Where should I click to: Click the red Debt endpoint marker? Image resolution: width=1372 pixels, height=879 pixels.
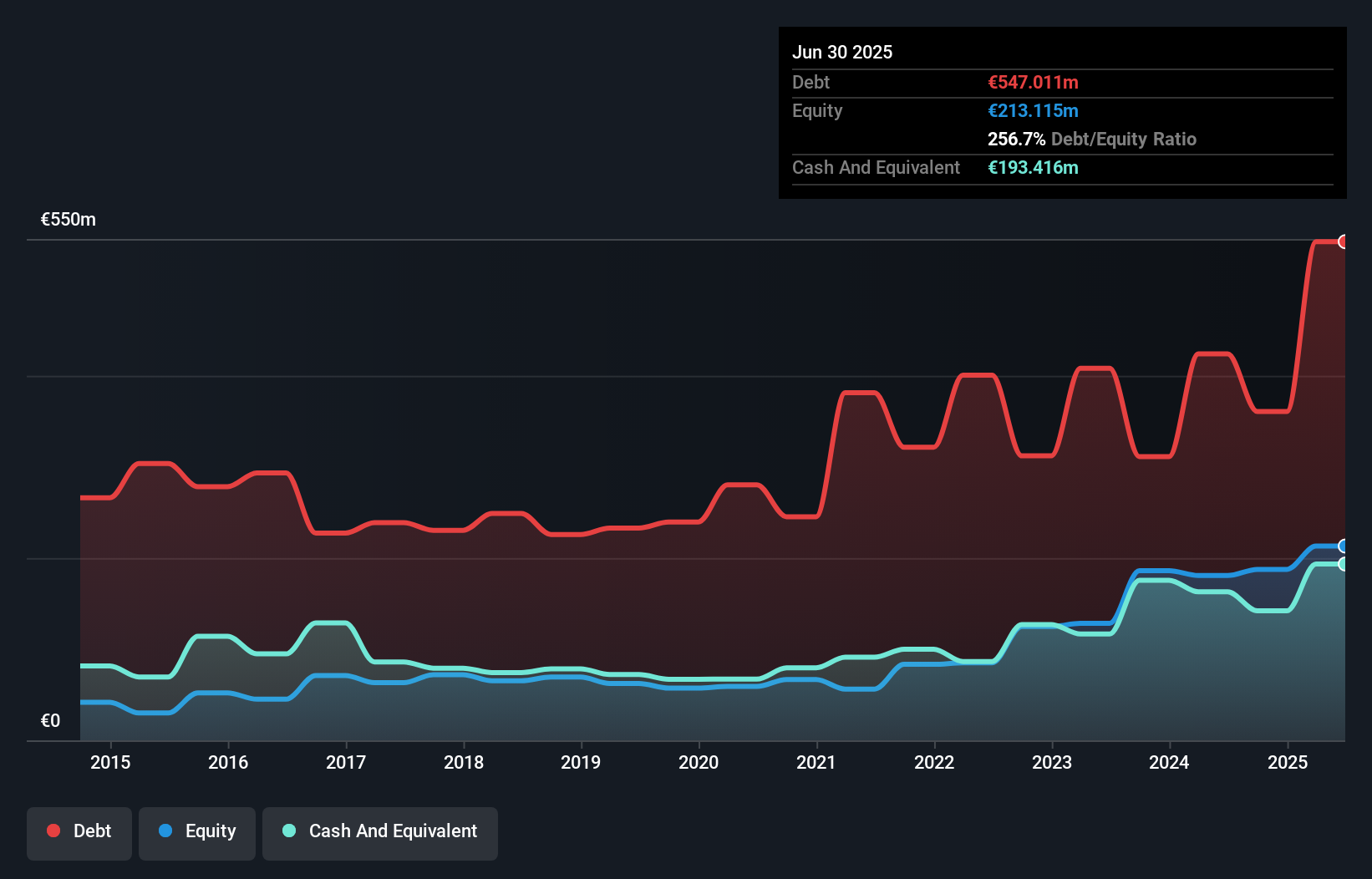pos(1343,241)
